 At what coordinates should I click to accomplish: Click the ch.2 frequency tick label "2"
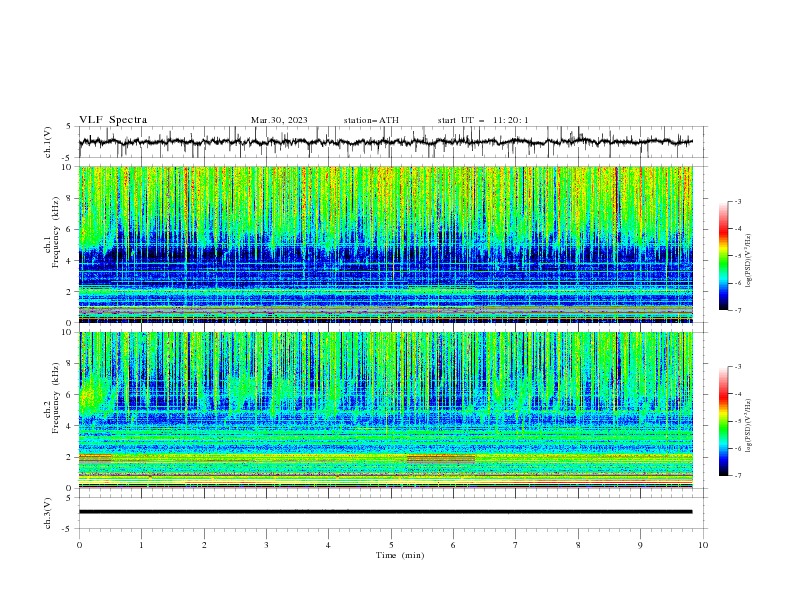[x=70, y=457]
